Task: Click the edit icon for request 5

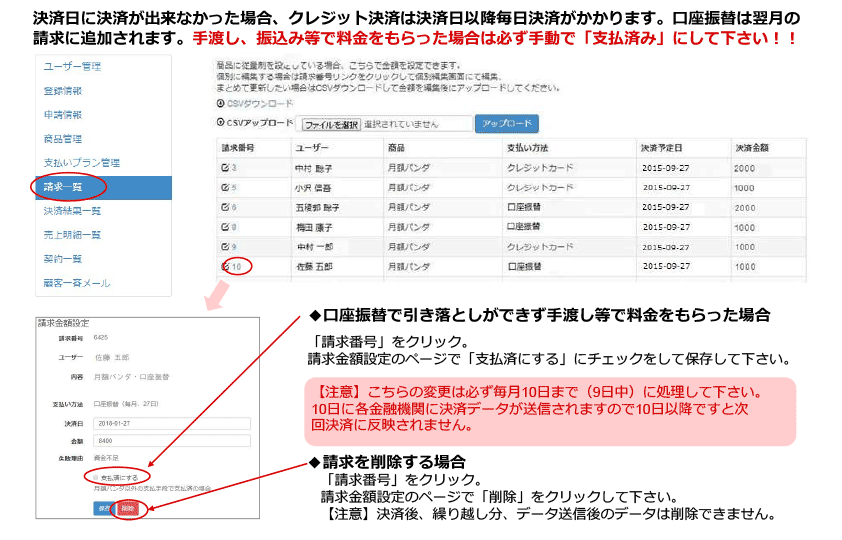Action: tap(225, 187)
